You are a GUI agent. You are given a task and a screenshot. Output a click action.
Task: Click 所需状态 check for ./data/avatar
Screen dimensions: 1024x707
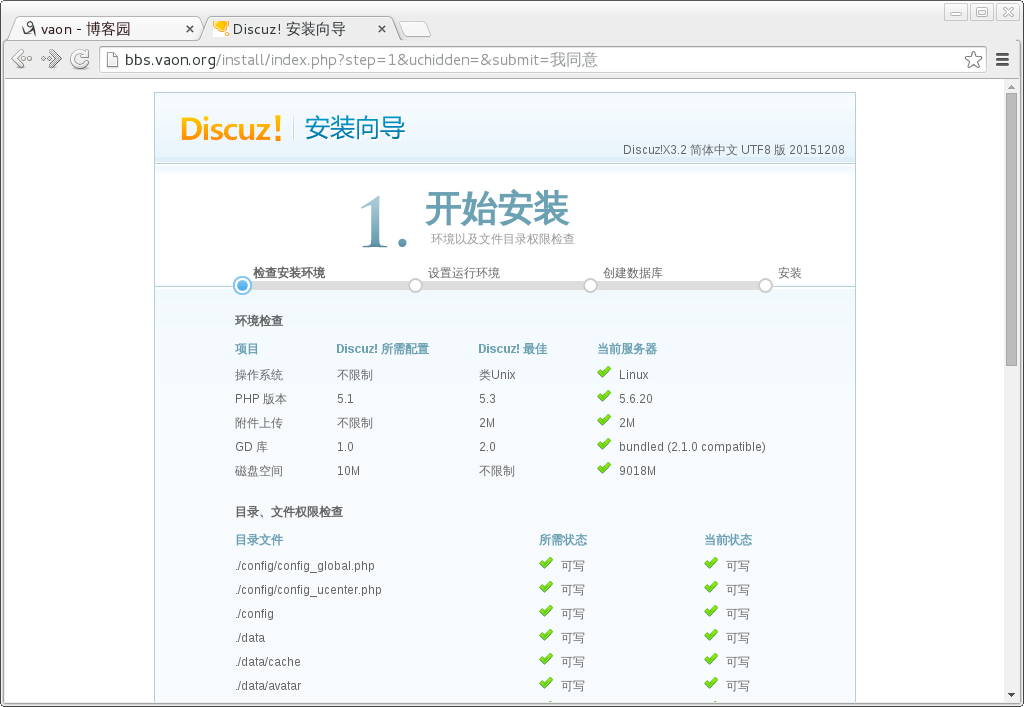[547, 683]
